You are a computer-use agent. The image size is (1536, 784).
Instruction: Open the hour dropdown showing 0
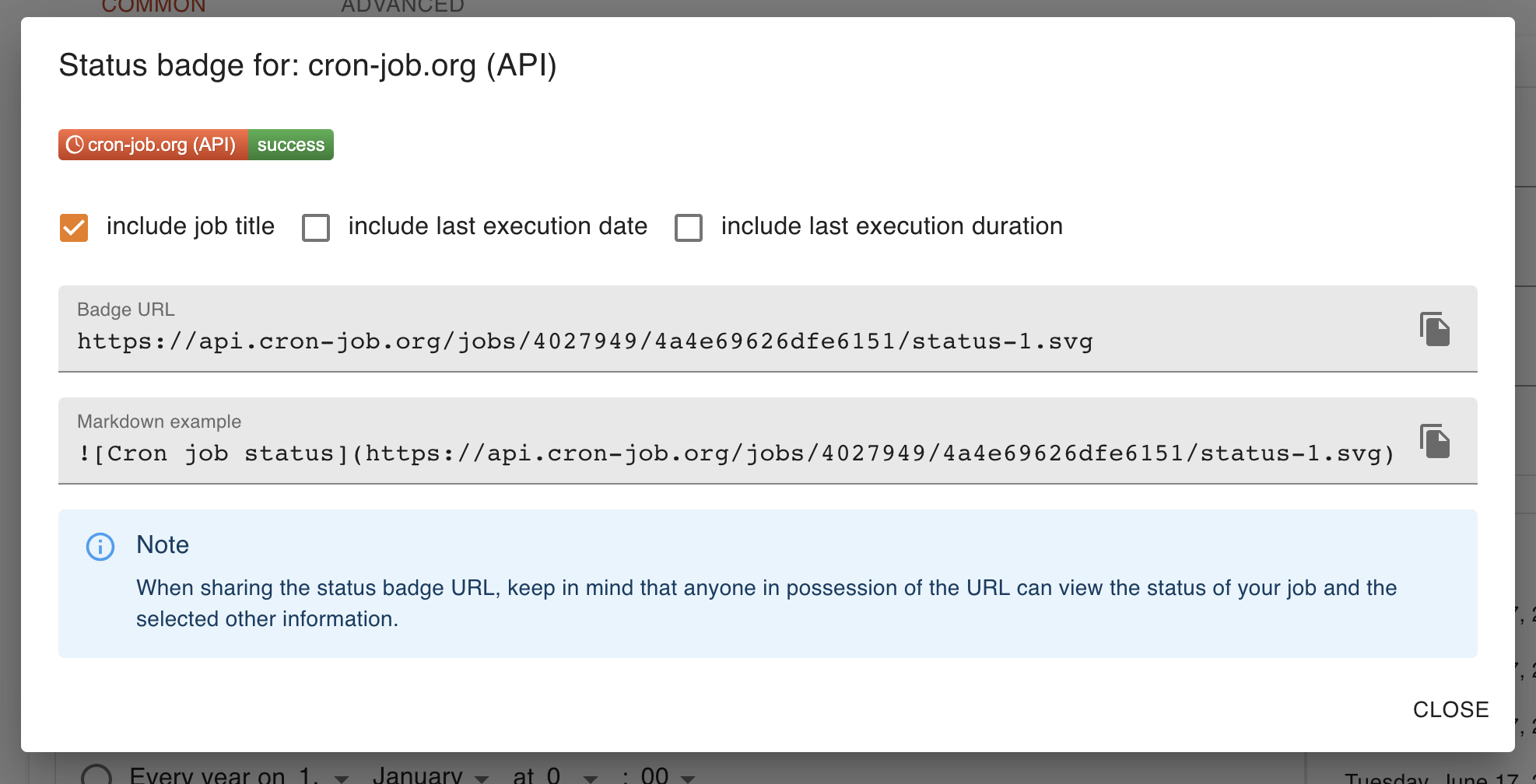tap(572, 775)
